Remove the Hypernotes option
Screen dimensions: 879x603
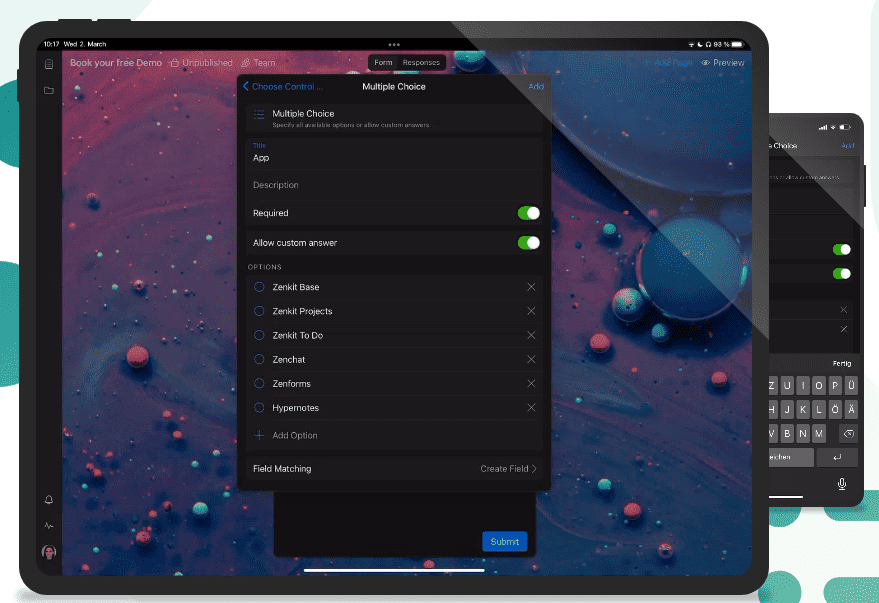[x=531, y=407]
